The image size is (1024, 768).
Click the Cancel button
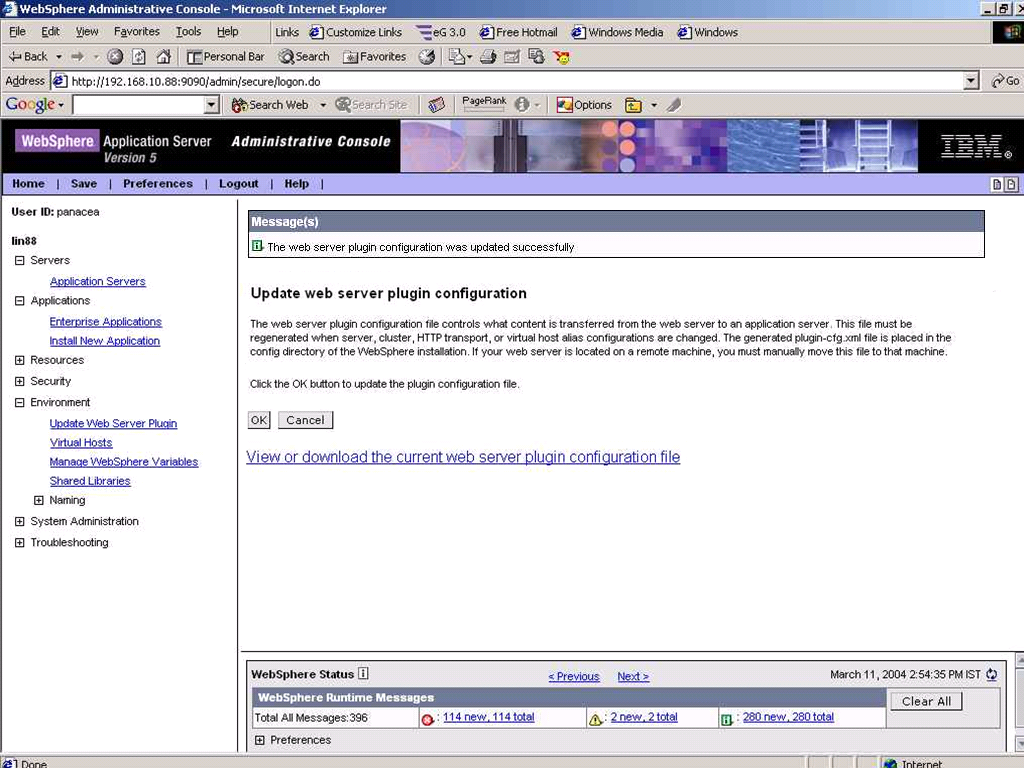coord(305,420)
